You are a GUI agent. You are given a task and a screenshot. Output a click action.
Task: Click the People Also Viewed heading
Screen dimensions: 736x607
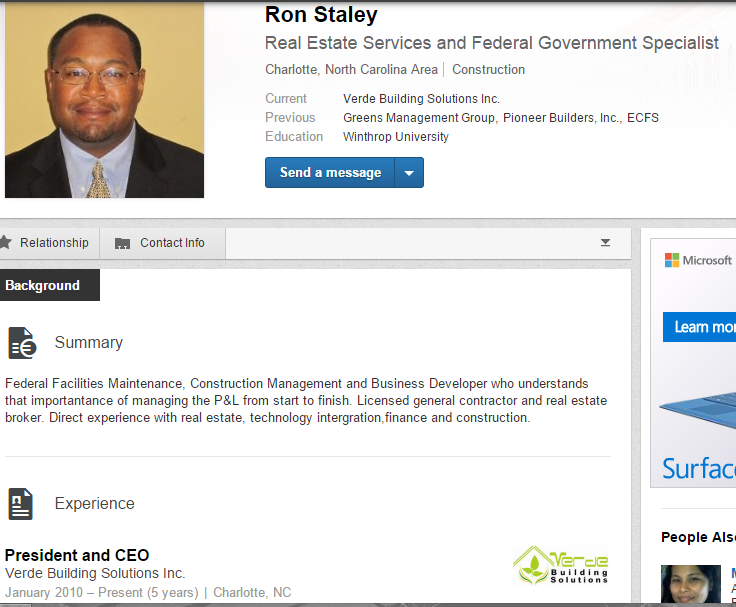pos(698,537)
